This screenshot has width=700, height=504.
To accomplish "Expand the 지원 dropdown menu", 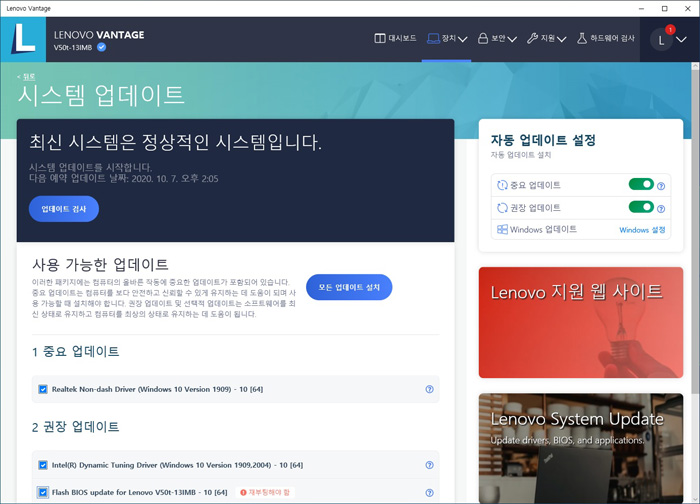I will point(546,39).
